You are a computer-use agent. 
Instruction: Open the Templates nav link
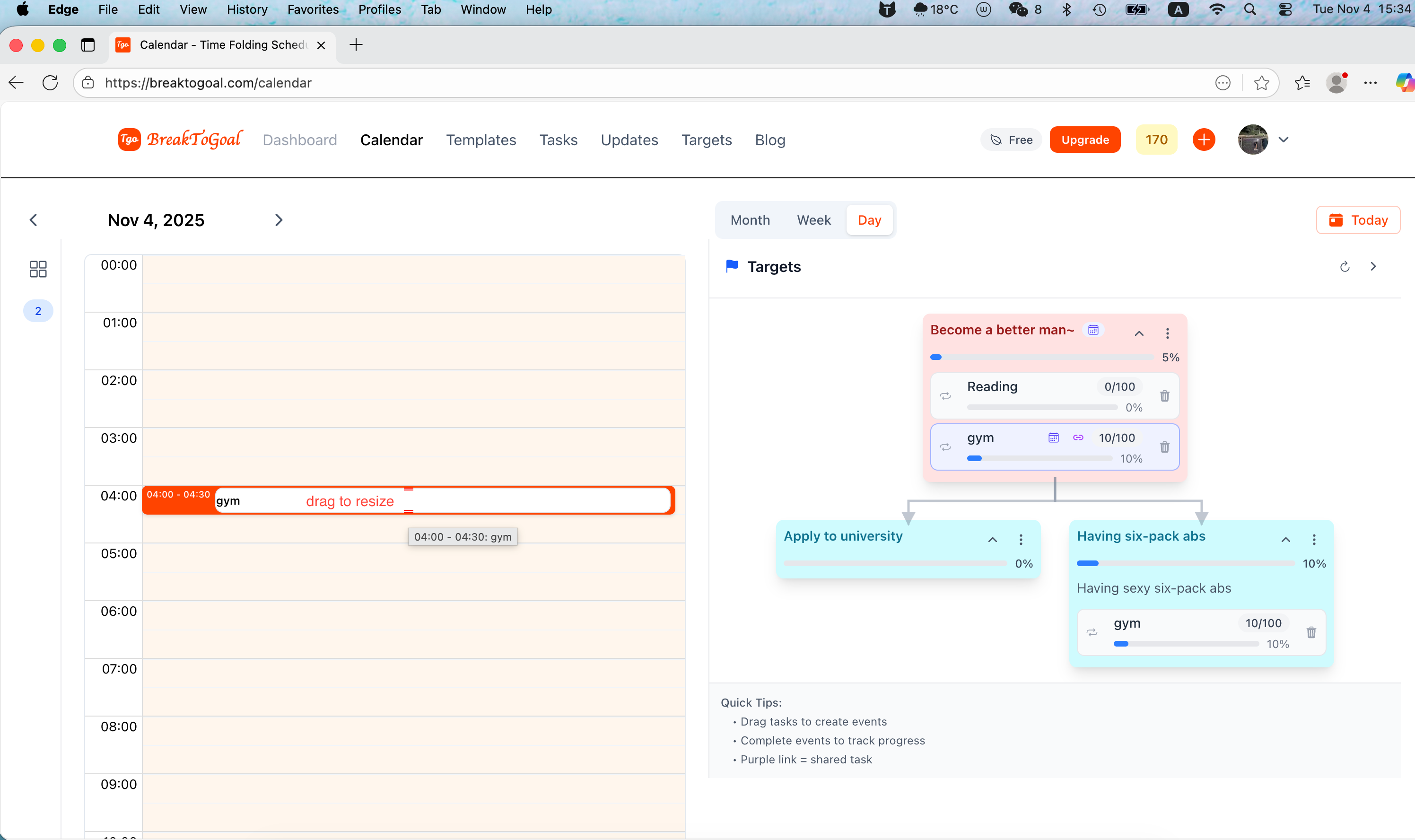tap(480, 140)
